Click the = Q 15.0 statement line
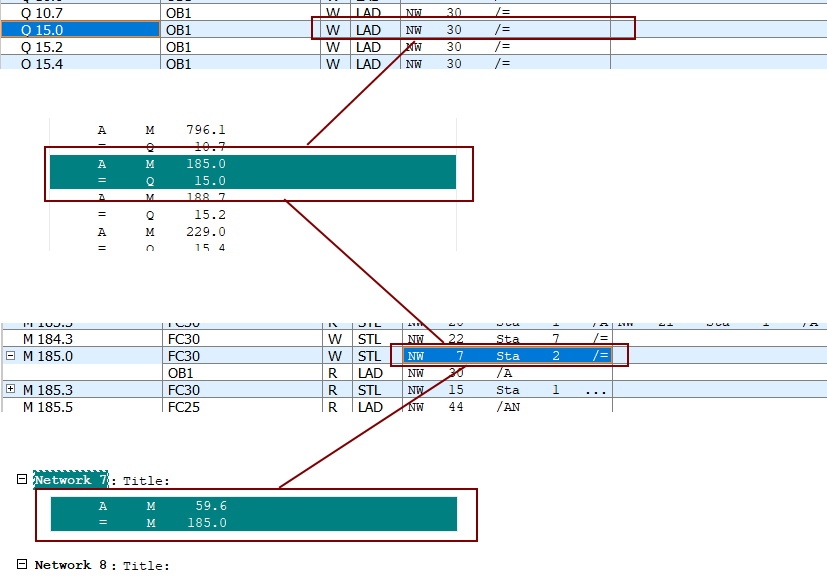 [253, 180]
